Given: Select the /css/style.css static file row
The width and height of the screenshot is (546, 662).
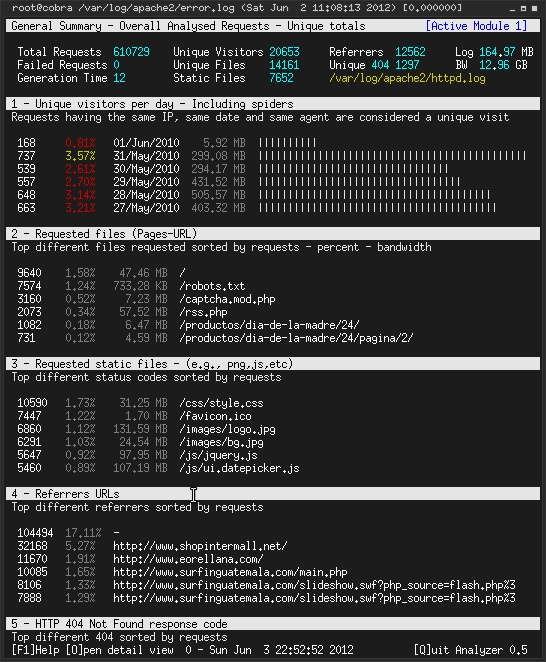Looking at the screenshot, I should pos(140,403).
